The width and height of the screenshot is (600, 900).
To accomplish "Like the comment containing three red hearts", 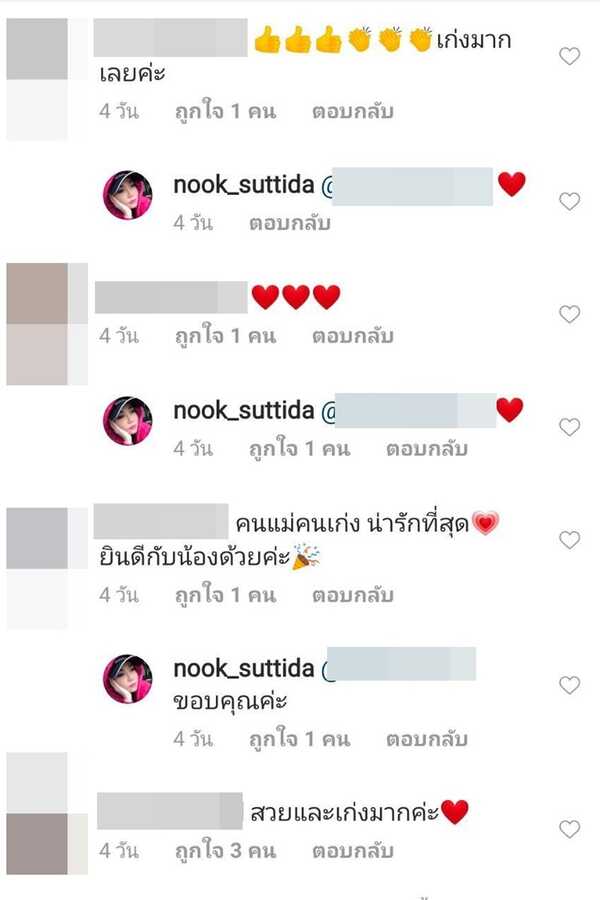I will [x=569, y=314].
